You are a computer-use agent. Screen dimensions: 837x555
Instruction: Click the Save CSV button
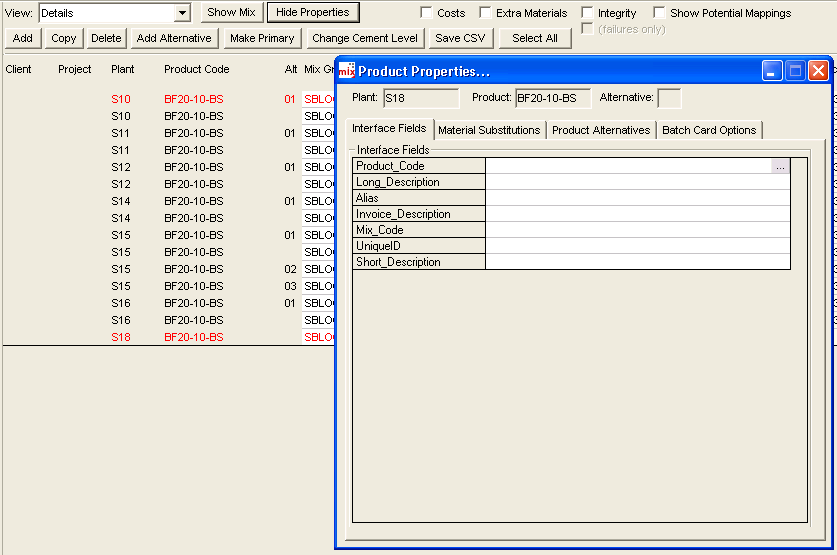460,38
